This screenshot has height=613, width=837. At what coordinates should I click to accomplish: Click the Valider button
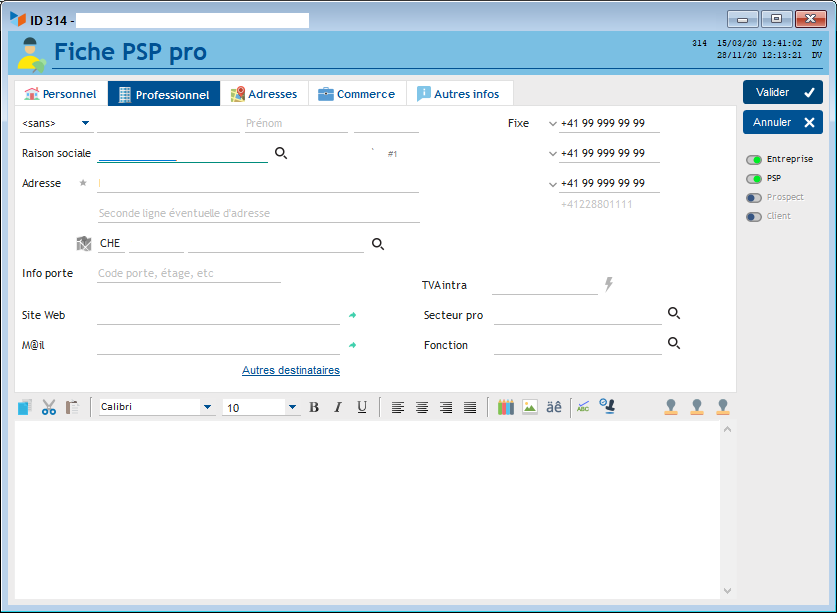tap(782, 92)
